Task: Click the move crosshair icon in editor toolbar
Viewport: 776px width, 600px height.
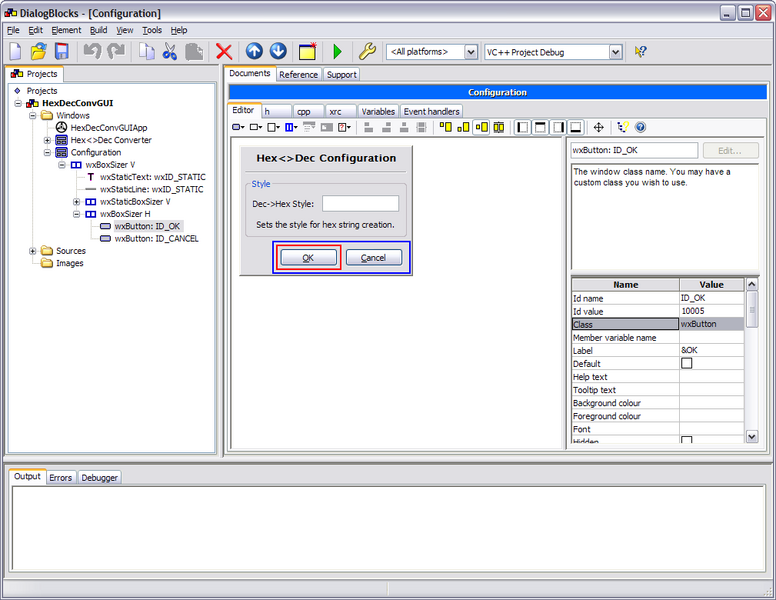Action: (598, 127)
